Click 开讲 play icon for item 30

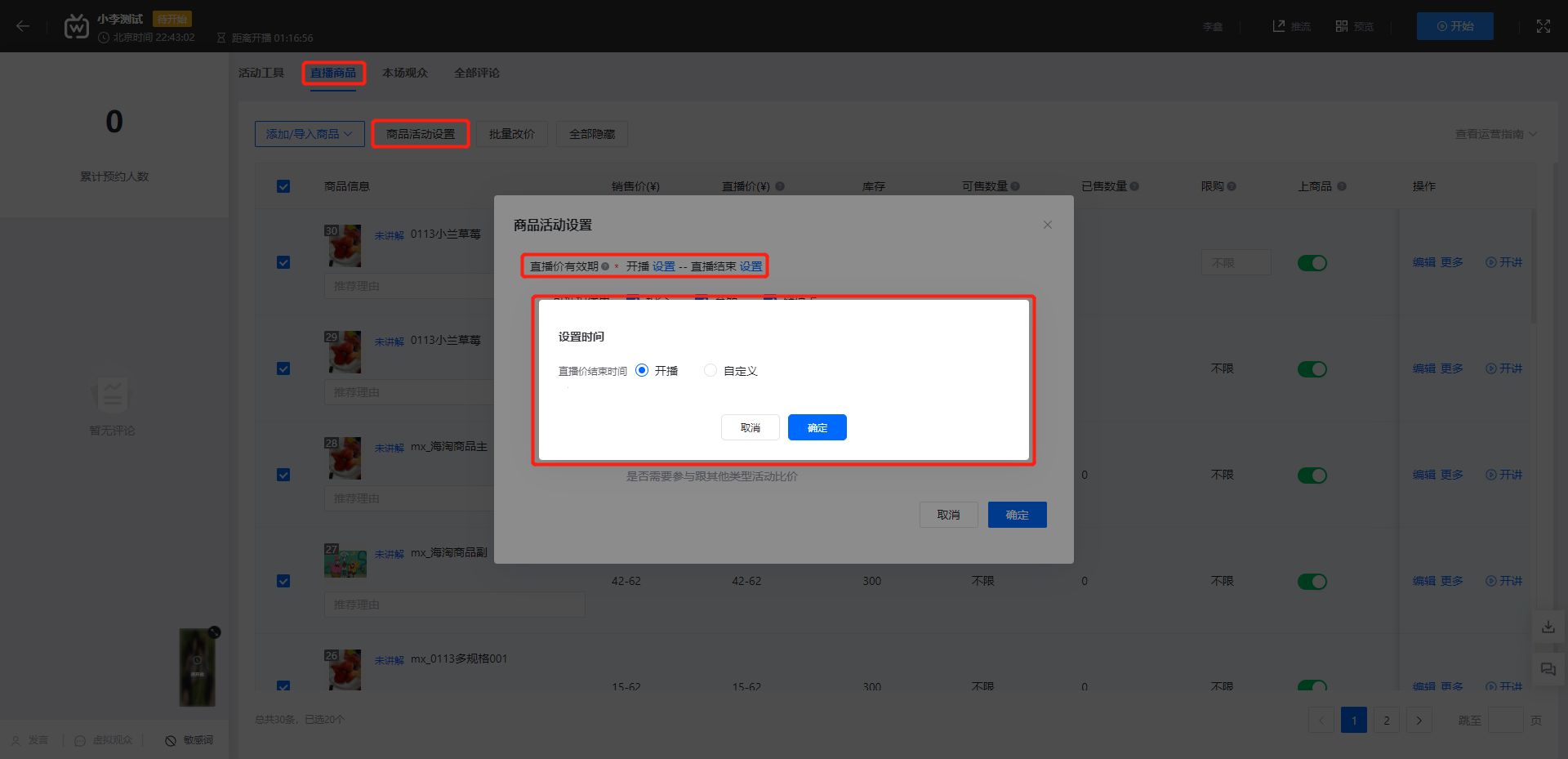pyautogui.click(x=1490, y=262)
